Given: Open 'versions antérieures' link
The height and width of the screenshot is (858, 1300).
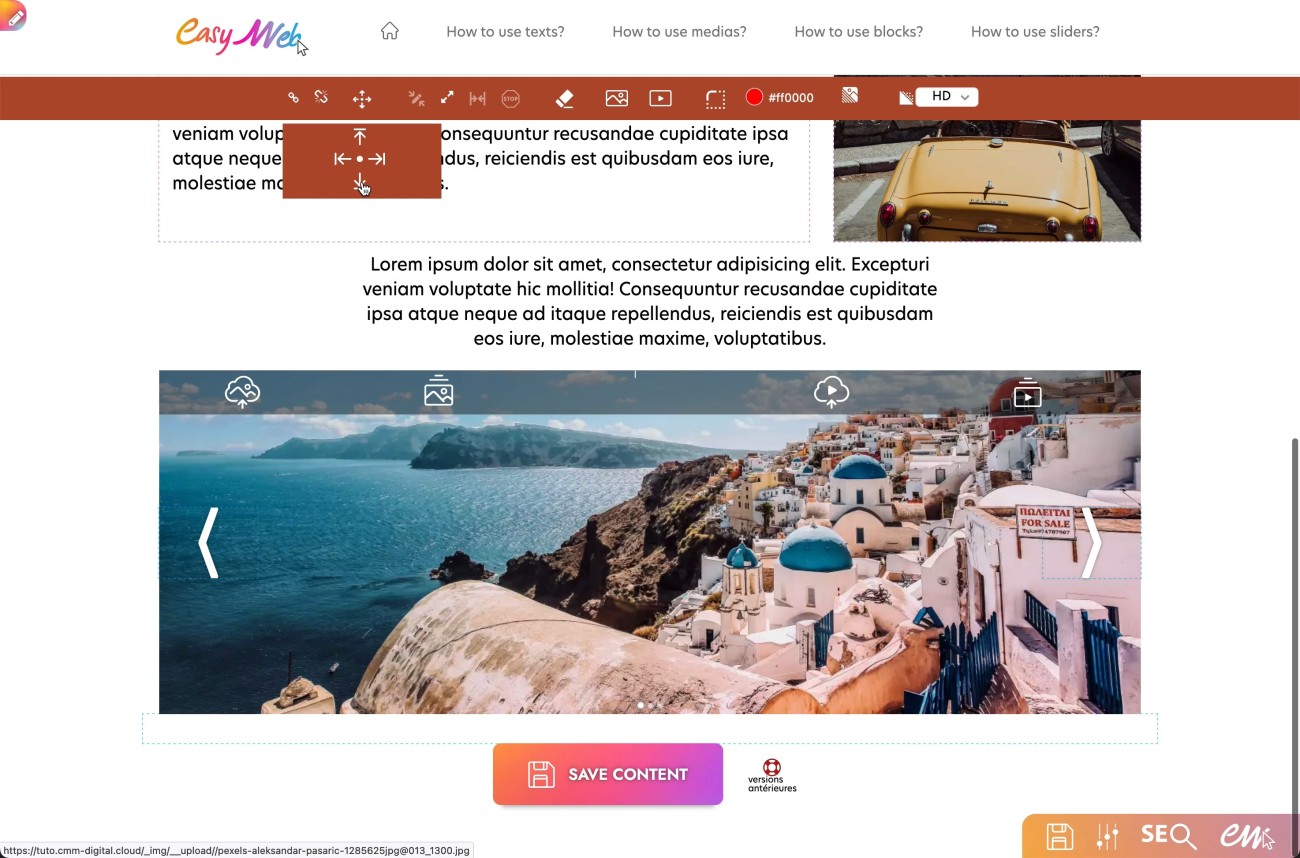Looking at the screenshot, I should (x=772, y=775).
